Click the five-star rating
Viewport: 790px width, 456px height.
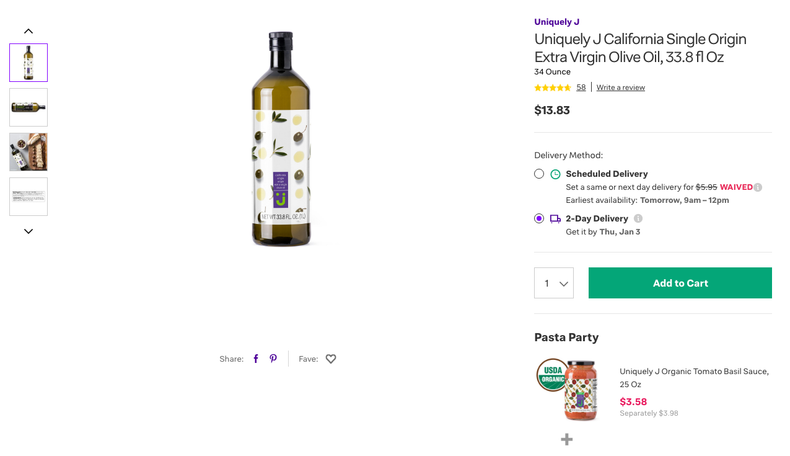552,88
